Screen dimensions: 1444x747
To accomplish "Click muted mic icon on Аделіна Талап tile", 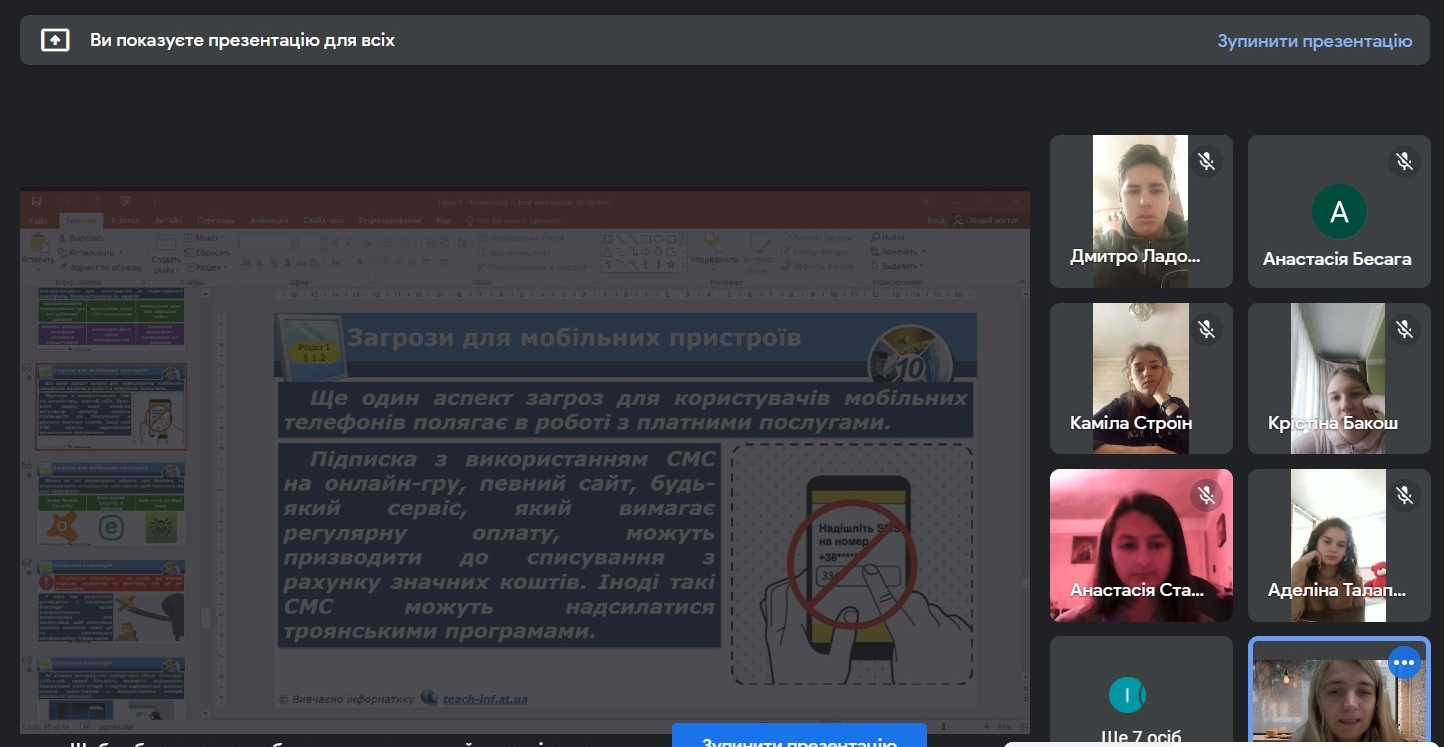I will click(1404, 495).
